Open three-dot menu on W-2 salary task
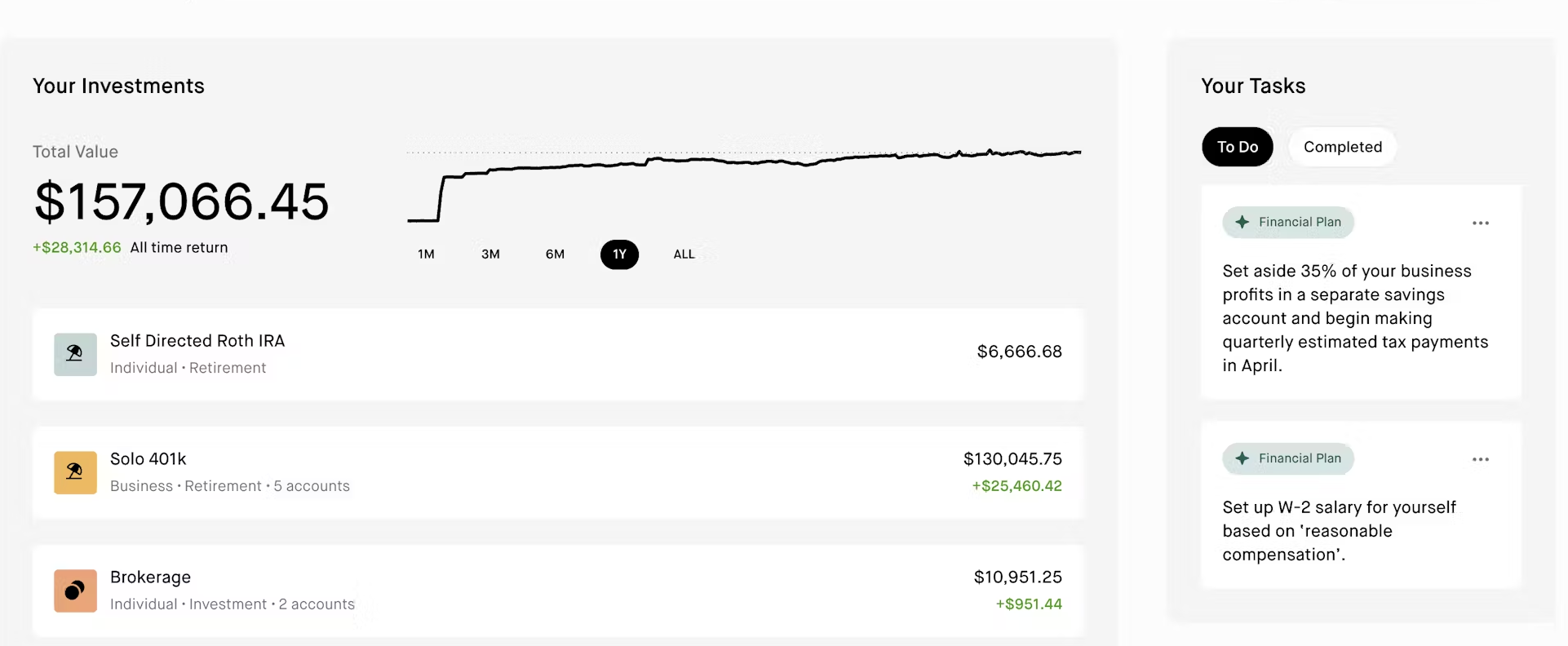Screen dimensions: 1568x646 [x=1480, y=459]
